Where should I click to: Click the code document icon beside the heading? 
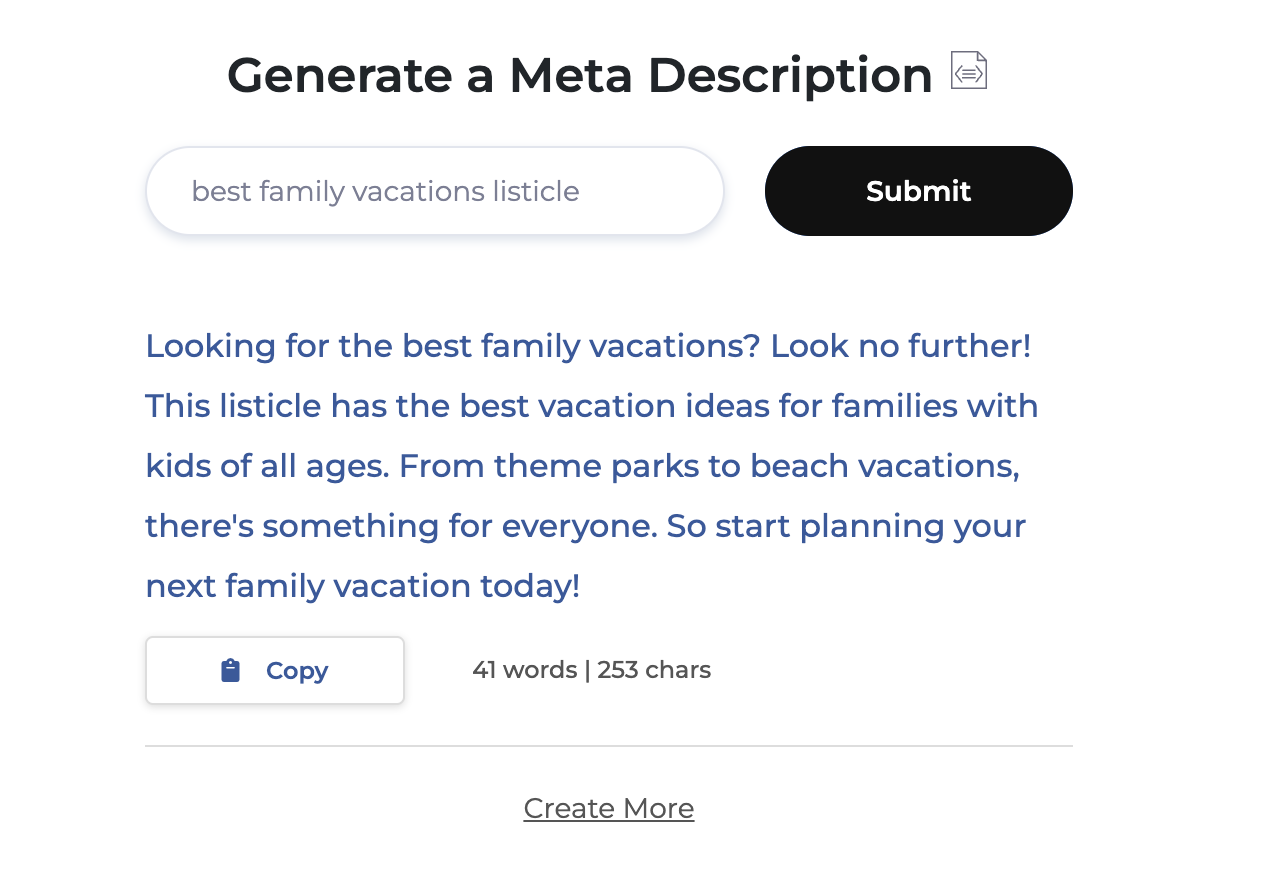pos(968,71)
